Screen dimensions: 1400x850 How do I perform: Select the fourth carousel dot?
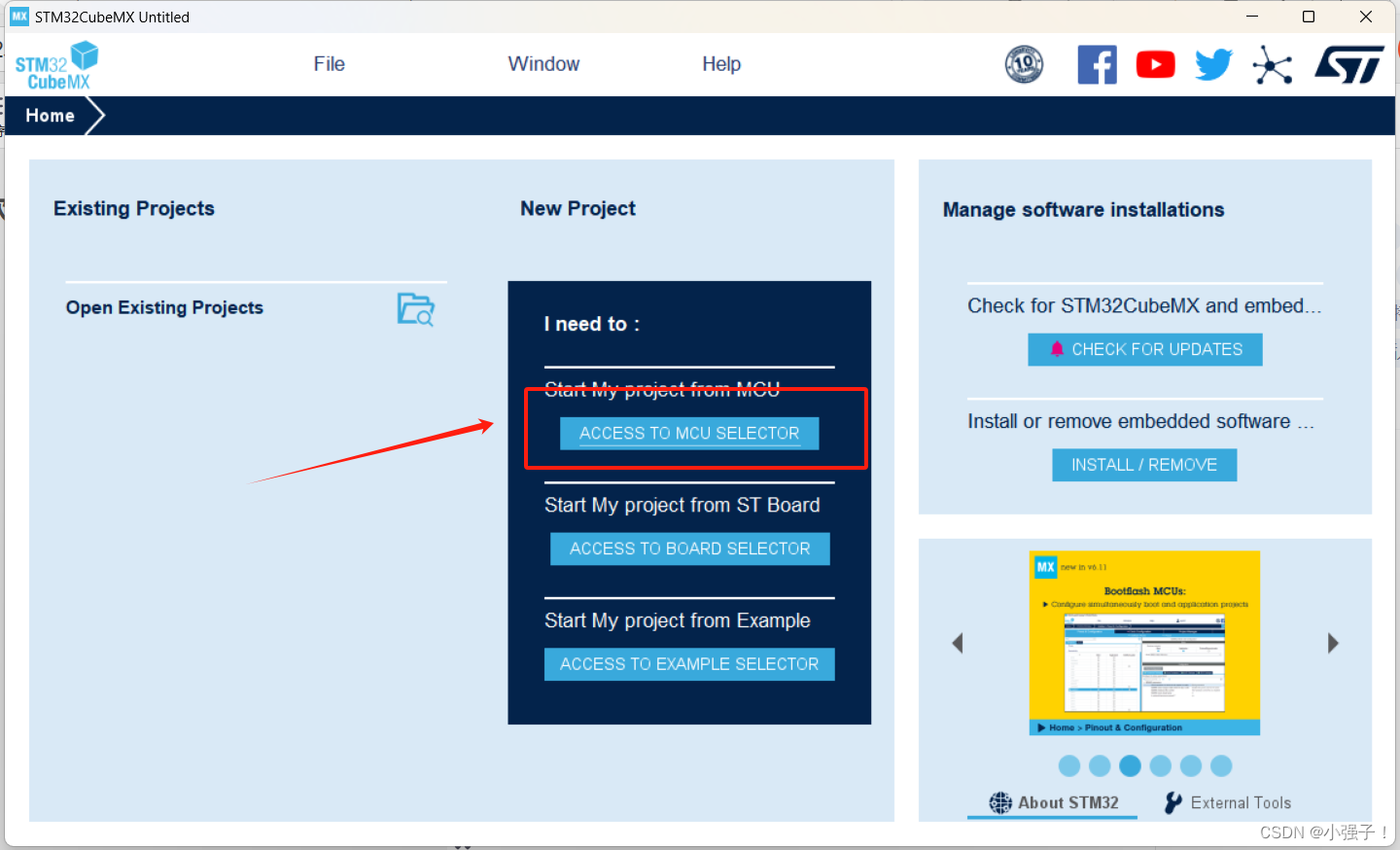pos(1160,766)
